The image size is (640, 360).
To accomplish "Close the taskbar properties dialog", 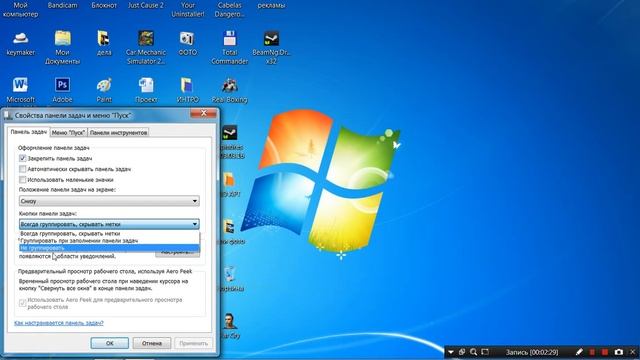I will tap(204, 113).
